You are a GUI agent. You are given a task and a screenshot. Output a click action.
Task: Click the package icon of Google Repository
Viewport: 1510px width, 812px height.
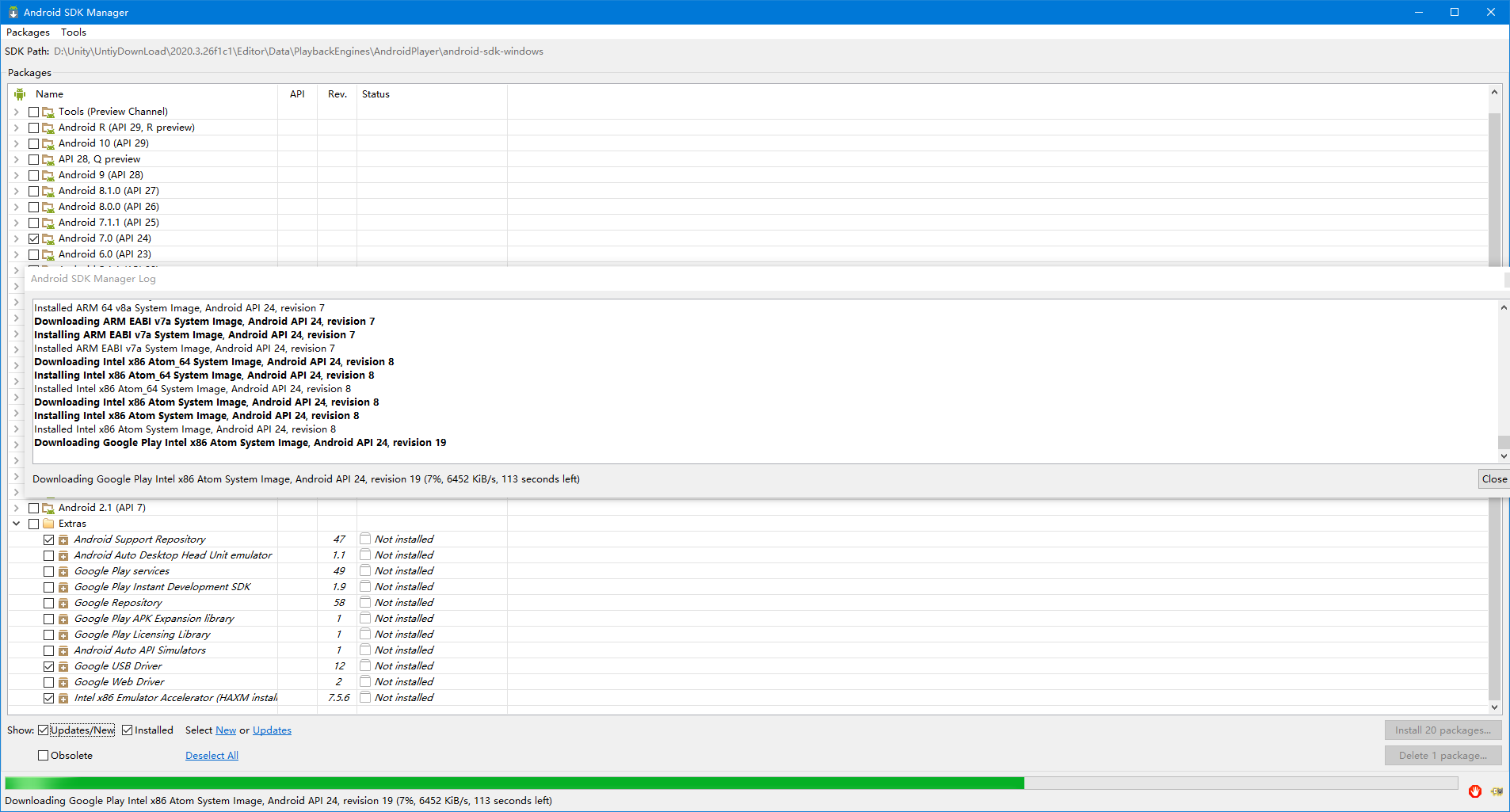coord(63,604)
